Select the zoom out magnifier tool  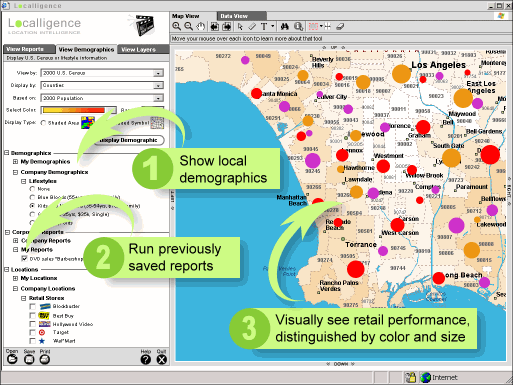point(189,26)
